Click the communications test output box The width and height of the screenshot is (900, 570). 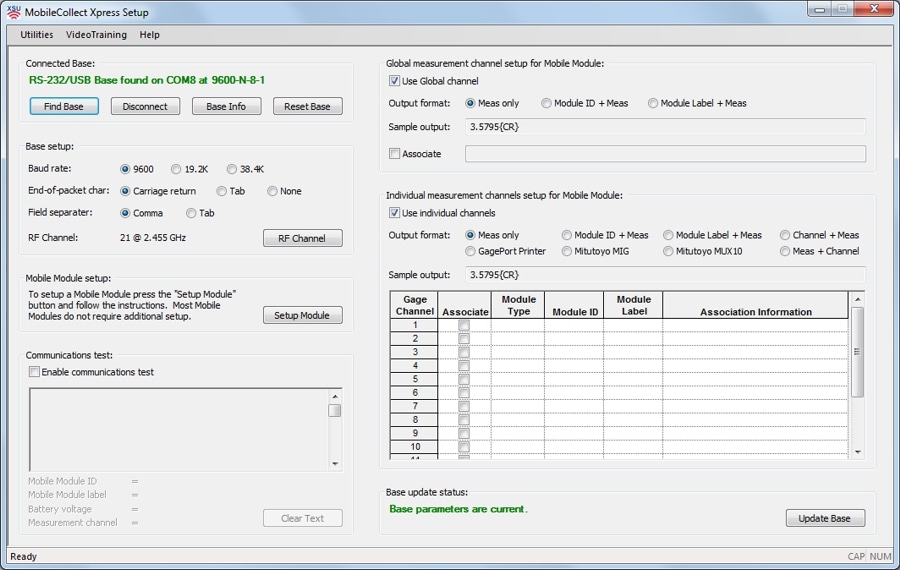(x=180, y=429)
